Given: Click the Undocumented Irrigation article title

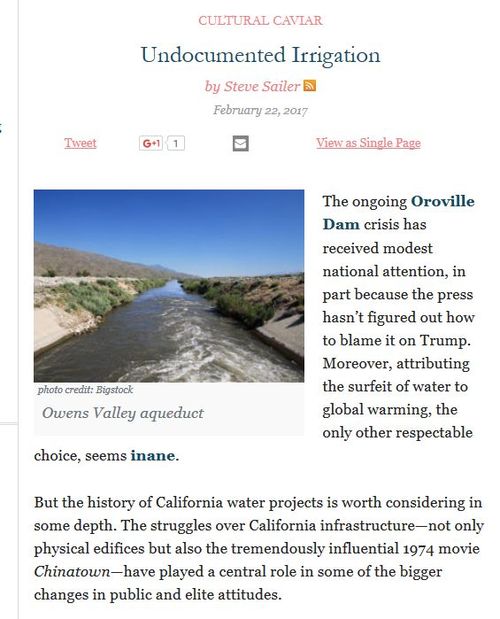Looking at the screenshot, I should (260, 55).
